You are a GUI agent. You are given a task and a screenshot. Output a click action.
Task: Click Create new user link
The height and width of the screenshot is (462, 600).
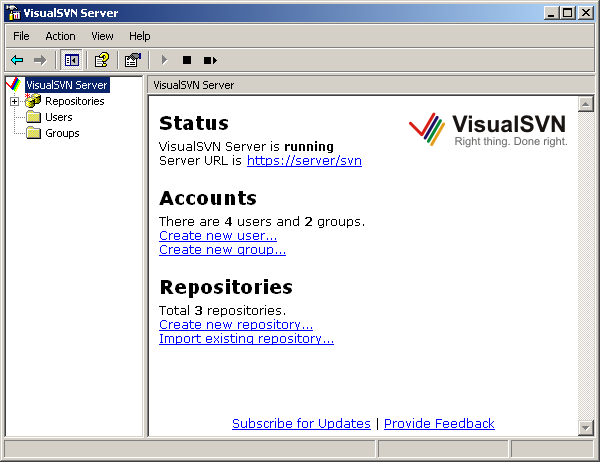point(218,235)
